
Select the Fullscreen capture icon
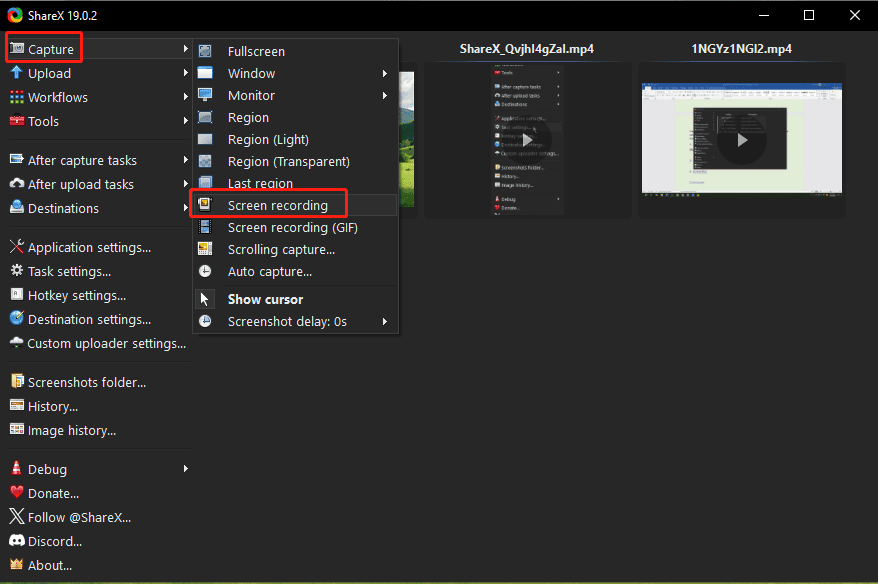[205, 49]
